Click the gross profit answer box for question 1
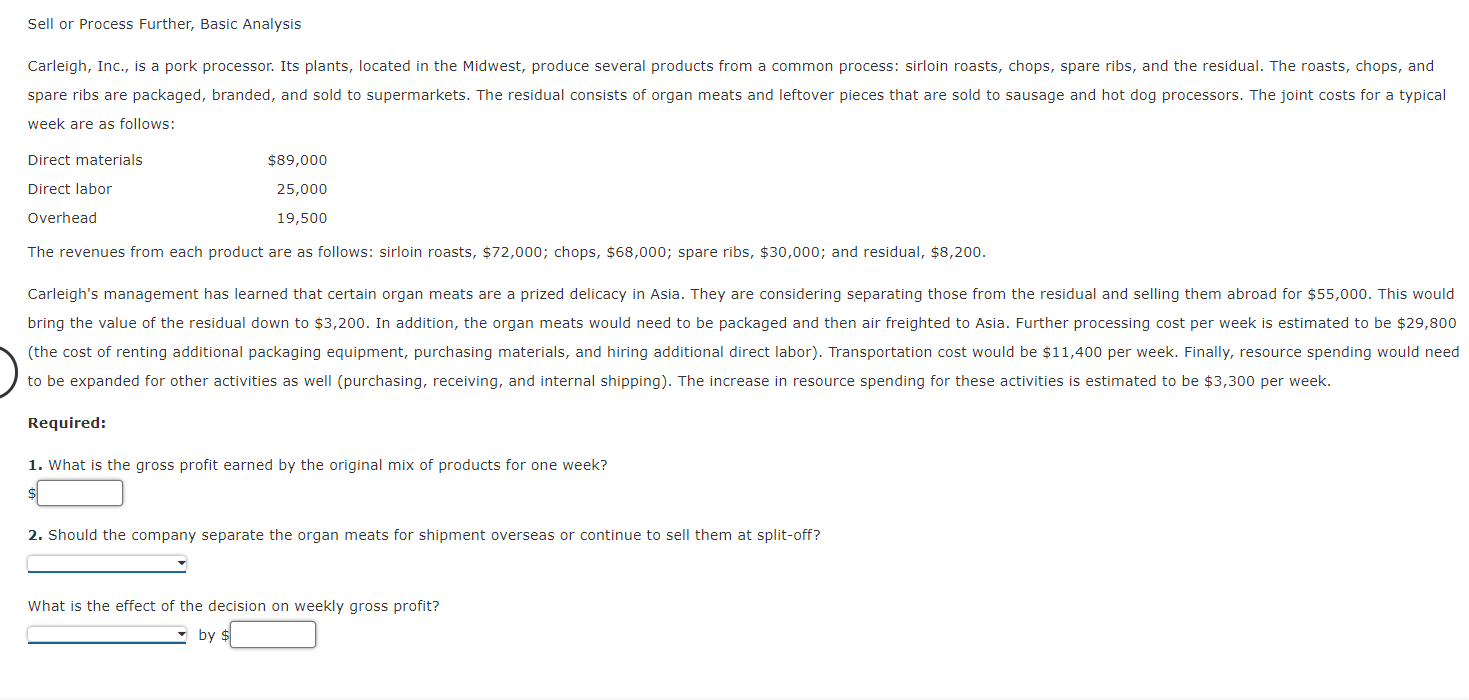 click(x=79, y=492)
